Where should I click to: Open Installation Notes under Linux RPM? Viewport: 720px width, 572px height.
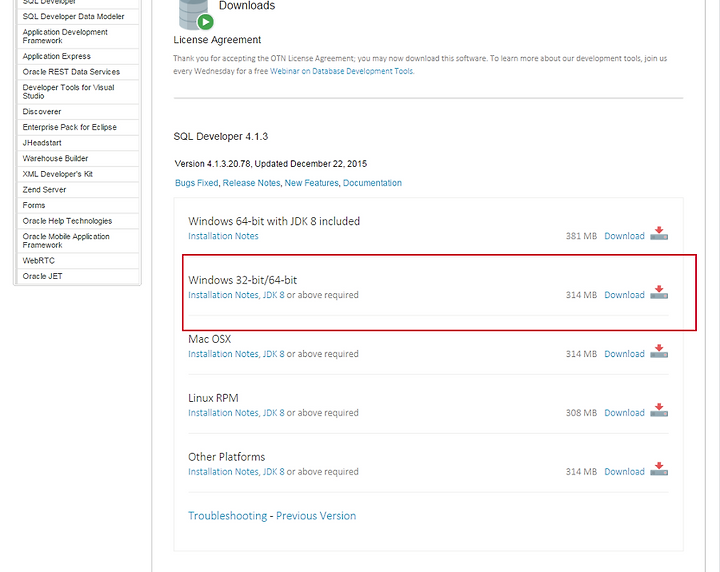point(223,413)
